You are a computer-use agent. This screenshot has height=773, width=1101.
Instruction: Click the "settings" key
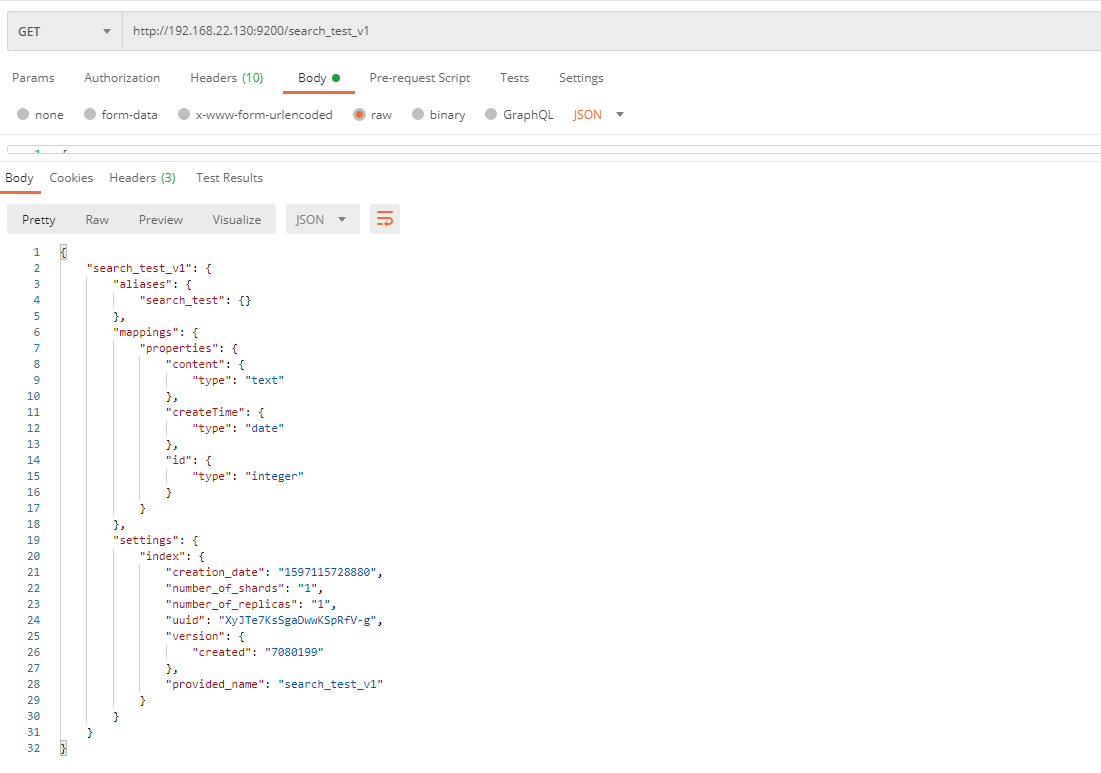pos(146,540)
